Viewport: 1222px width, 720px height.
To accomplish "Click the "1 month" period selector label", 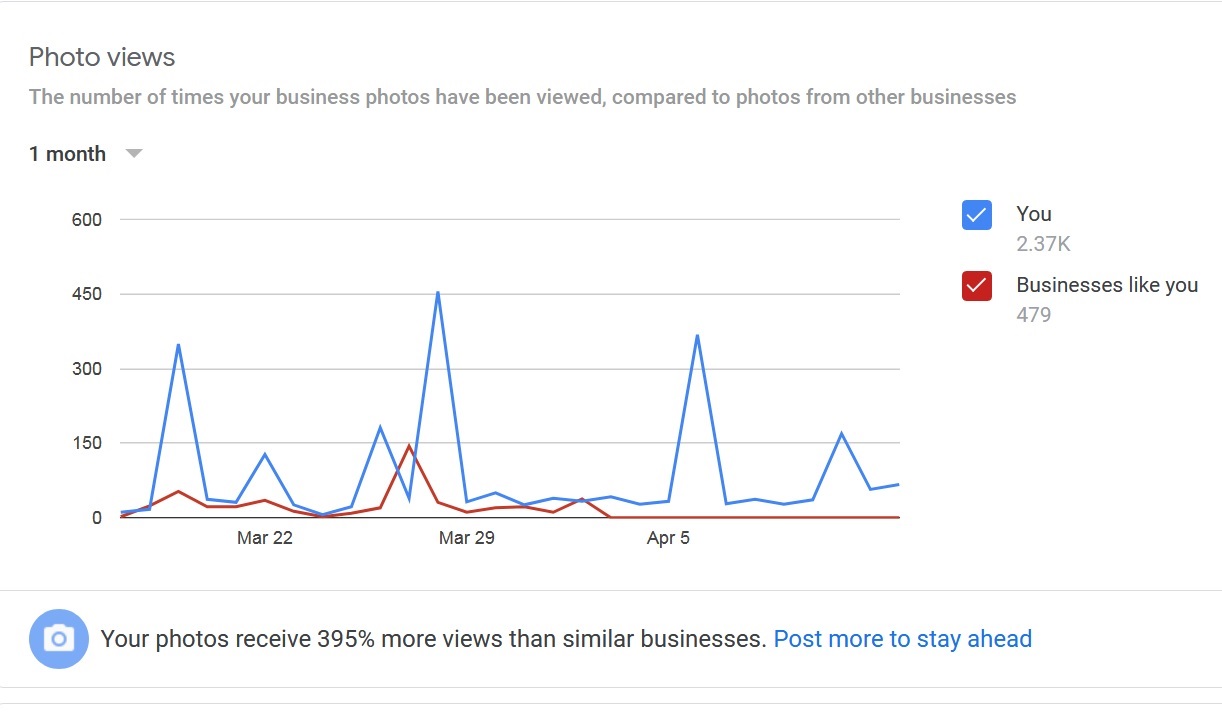I will pos(67,154).
